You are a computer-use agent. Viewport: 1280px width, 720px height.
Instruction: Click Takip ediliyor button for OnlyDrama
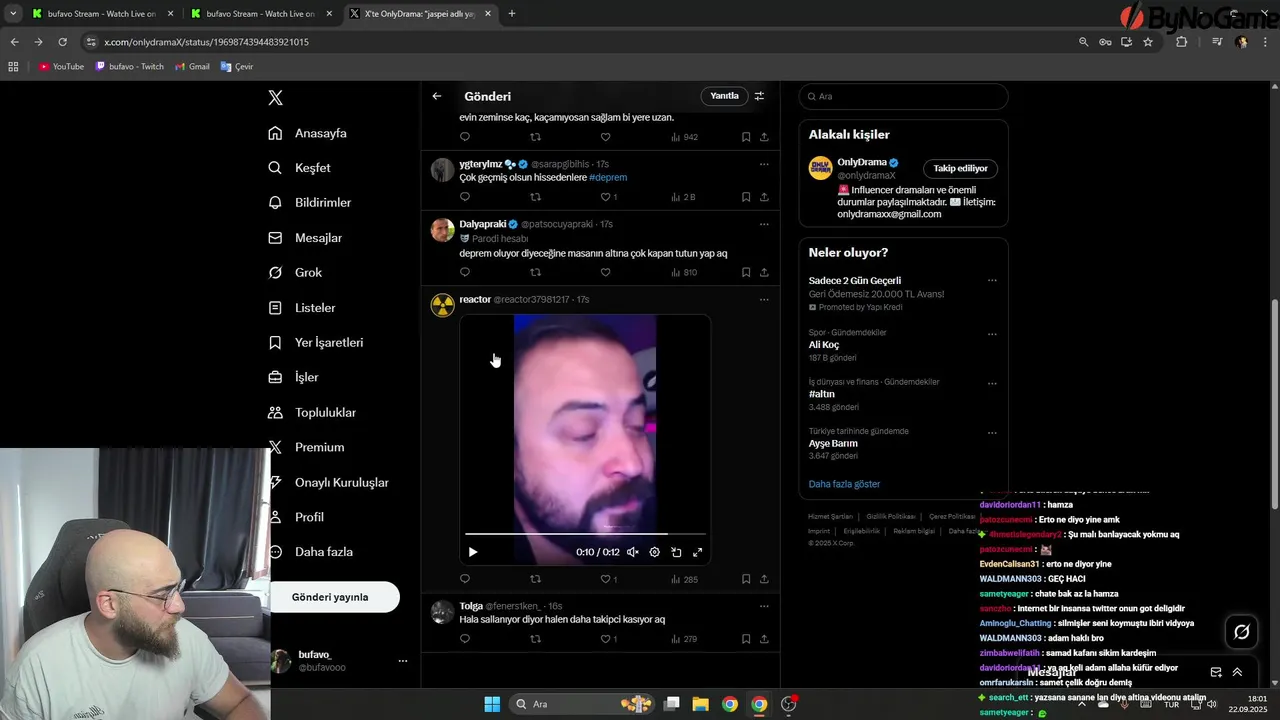(x=960, y=168)
